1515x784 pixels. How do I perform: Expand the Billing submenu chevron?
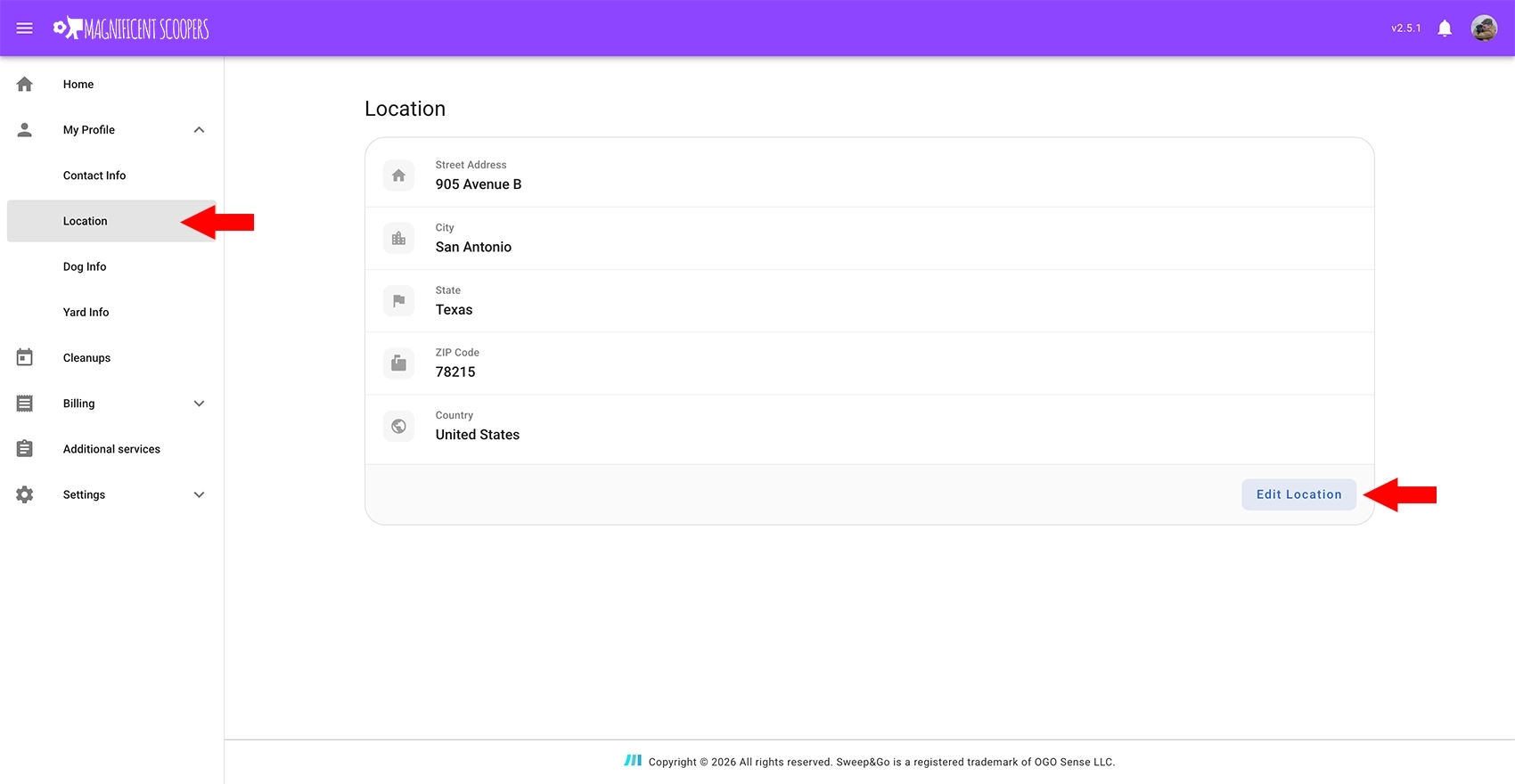(x=199, y=404)
